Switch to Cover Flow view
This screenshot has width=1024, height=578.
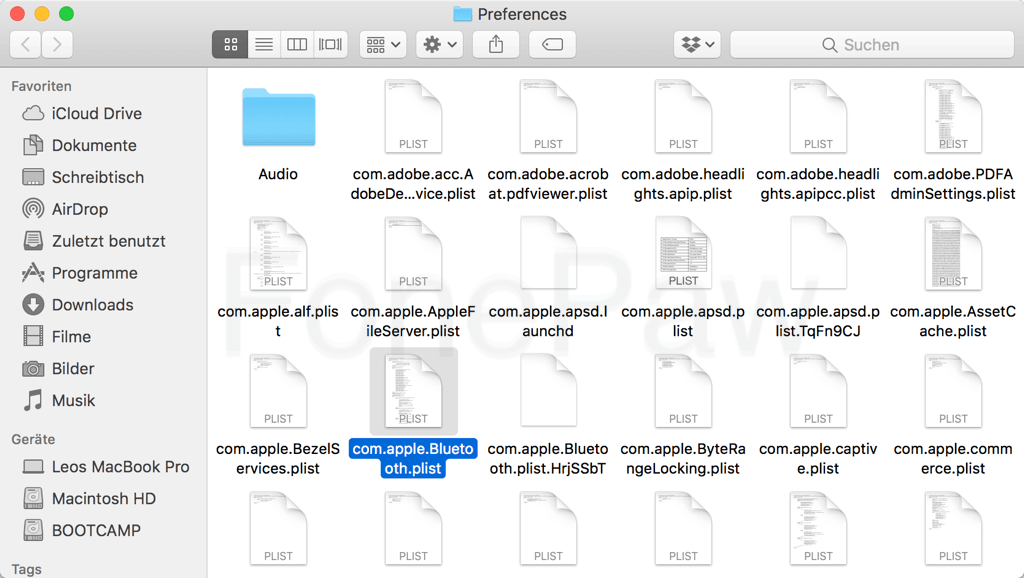[x=330, y=44]
